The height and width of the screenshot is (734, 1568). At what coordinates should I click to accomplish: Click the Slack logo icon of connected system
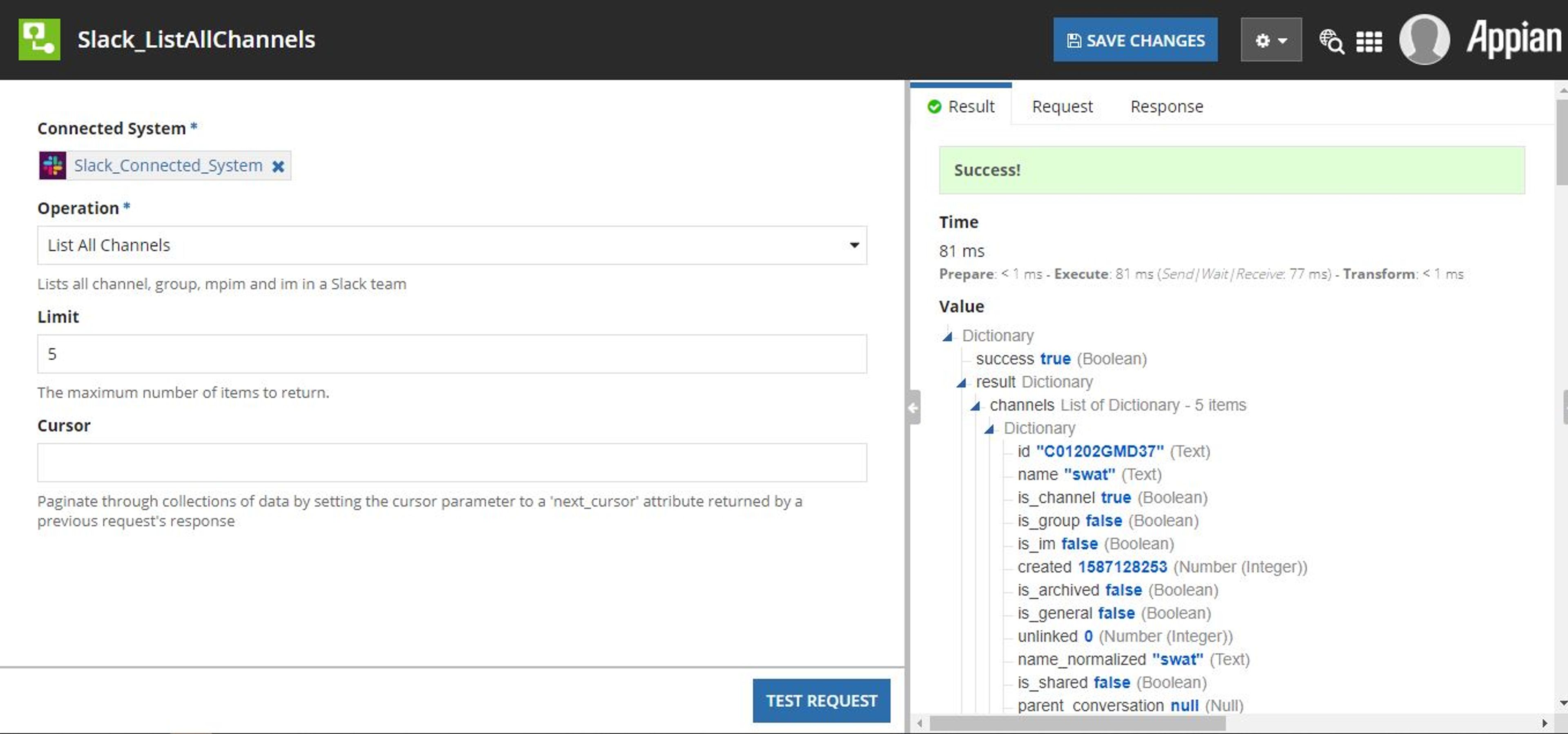coord(53,166)
